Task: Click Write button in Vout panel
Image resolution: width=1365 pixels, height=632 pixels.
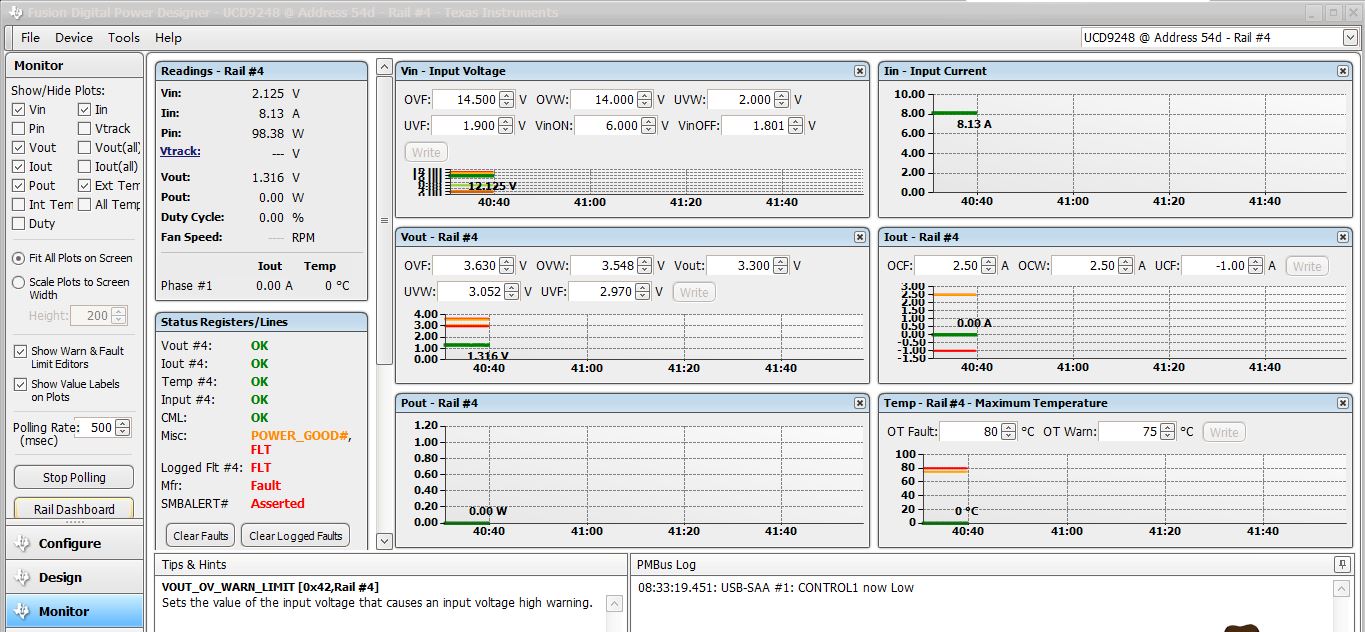Action: [694, 292]
